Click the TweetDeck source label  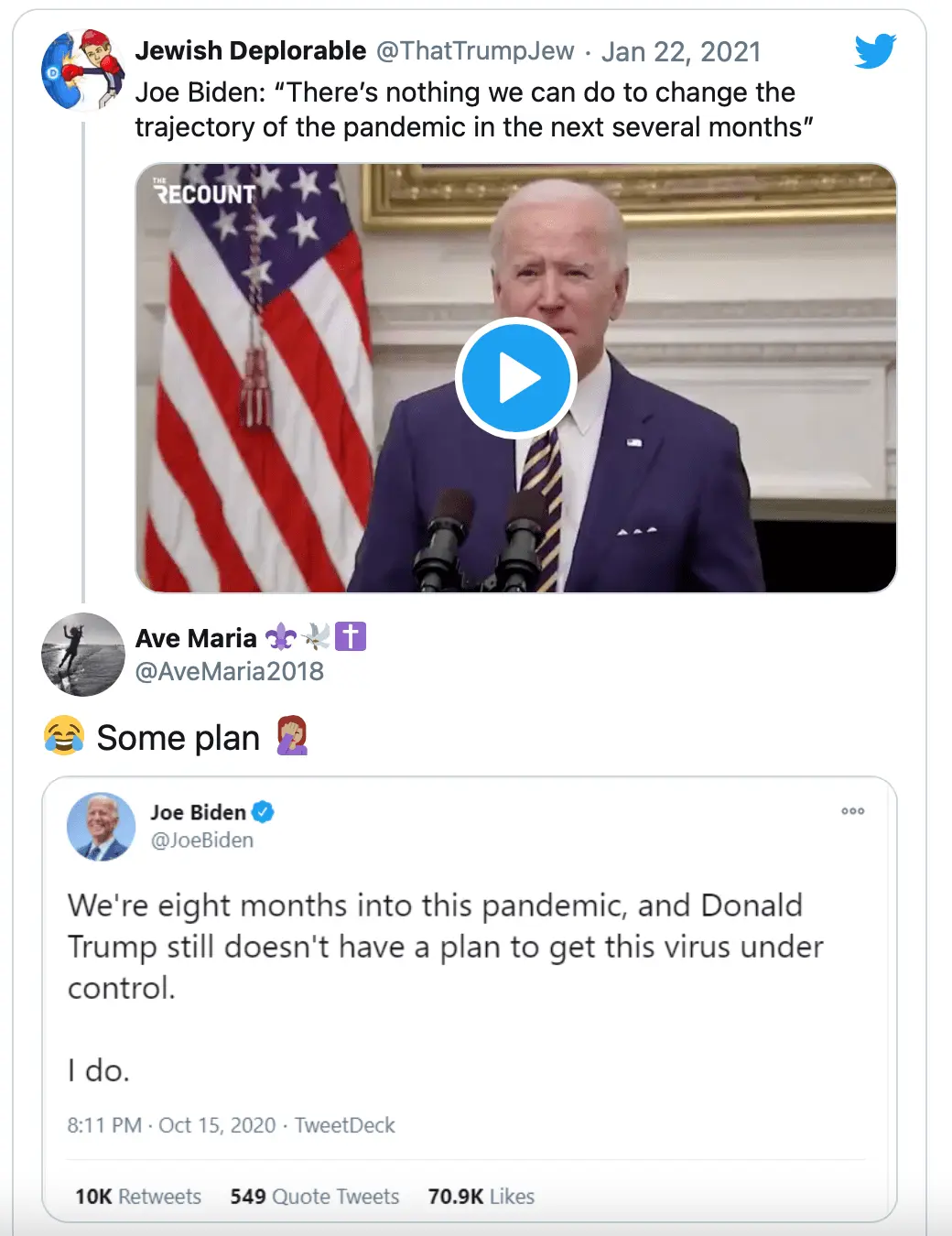point(344,1125)
